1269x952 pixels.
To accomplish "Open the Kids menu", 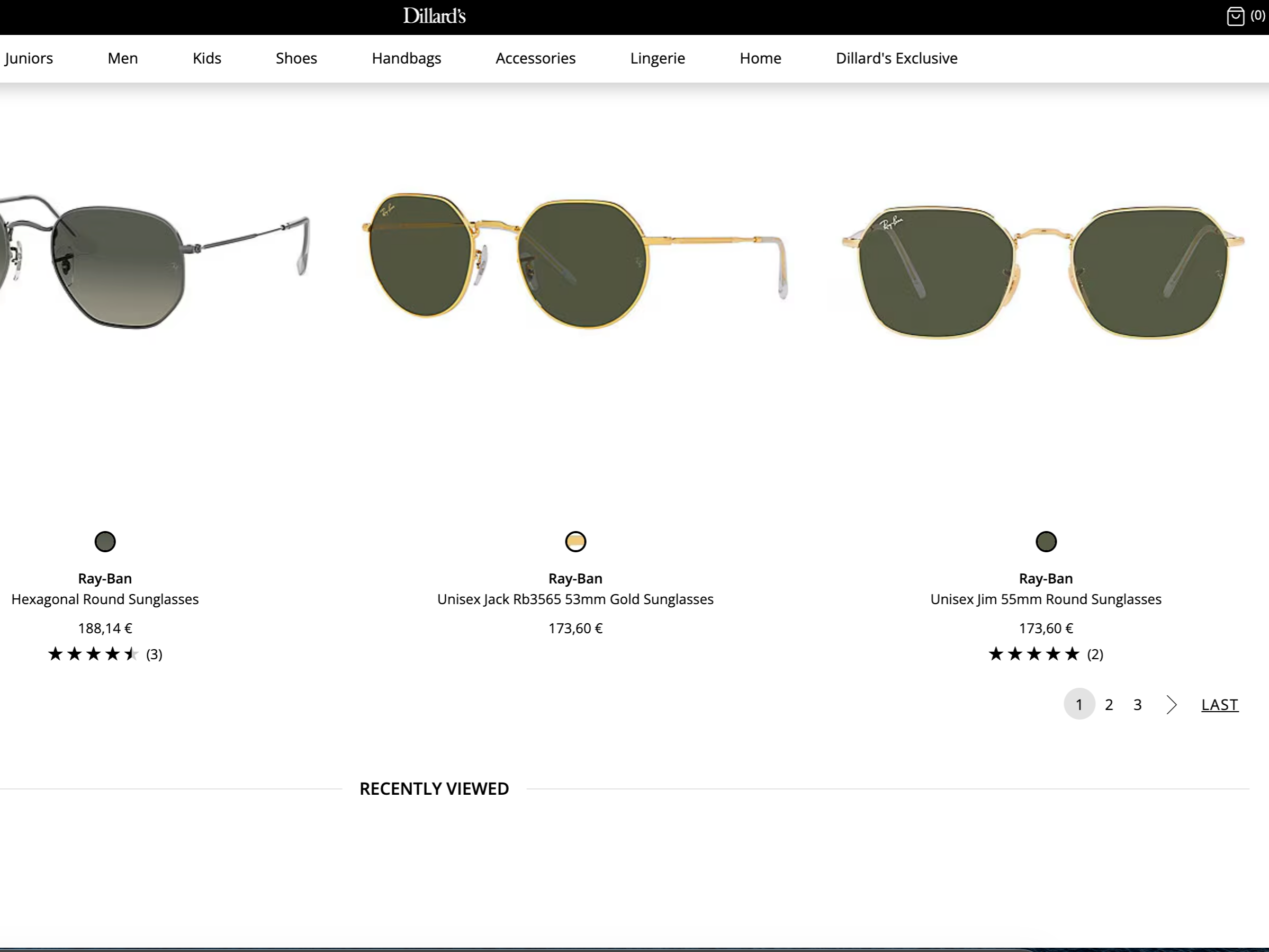I will pyautogui.click(x=207, y=58).
